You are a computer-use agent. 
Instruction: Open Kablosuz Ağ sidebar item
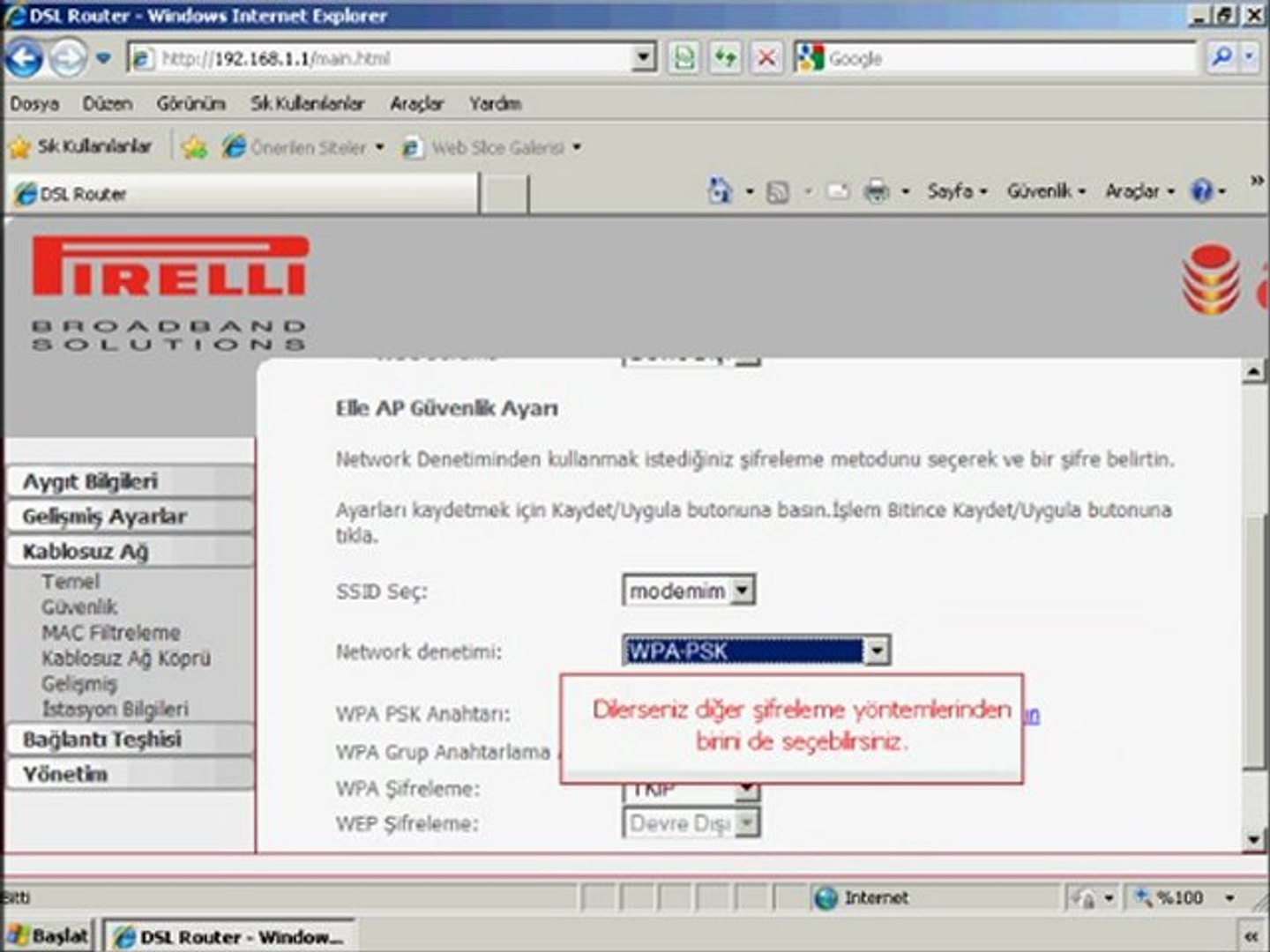(130, 552)
